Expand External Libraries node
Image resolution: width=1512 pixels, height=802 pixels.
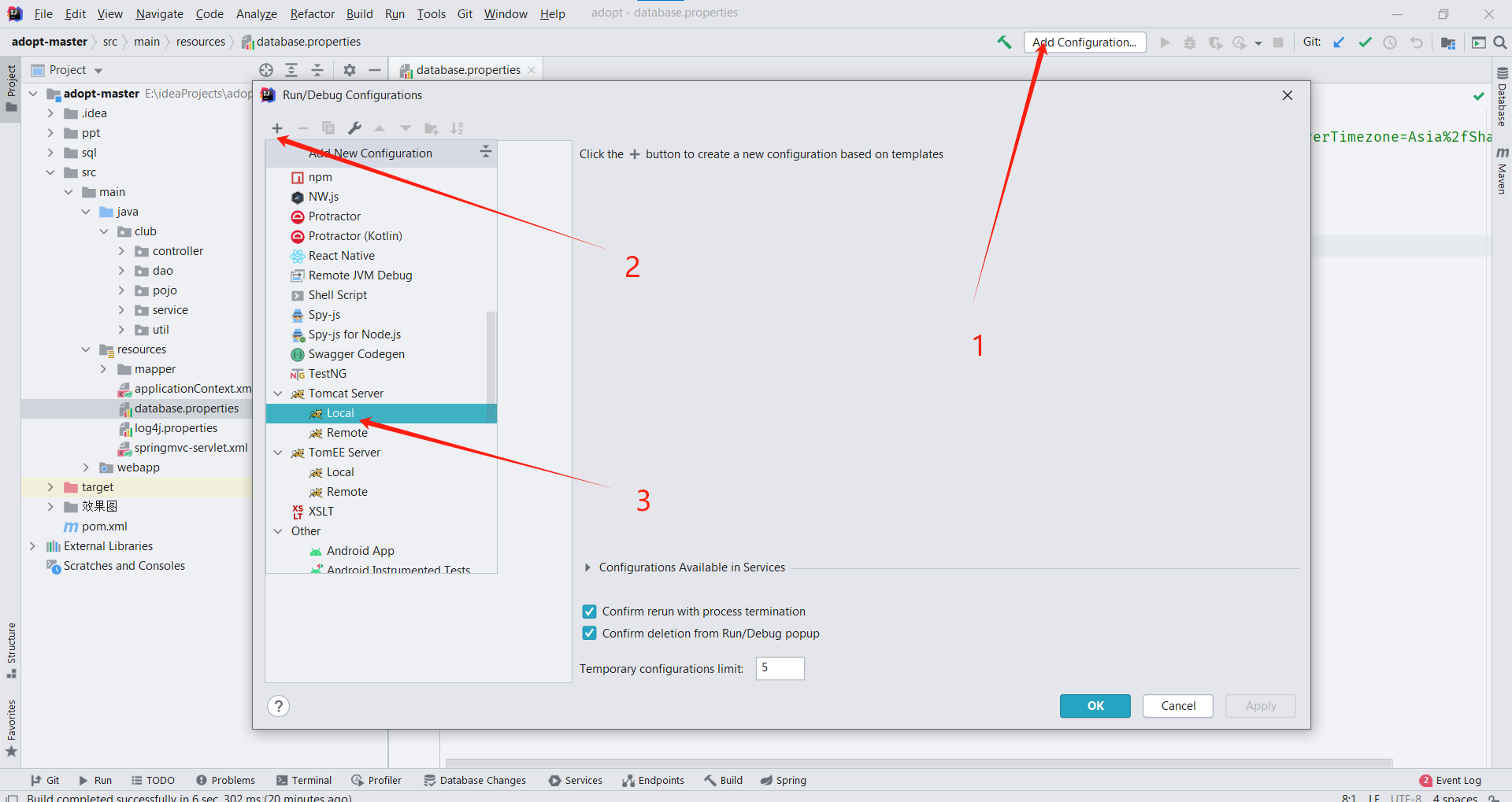pos(32,546)
